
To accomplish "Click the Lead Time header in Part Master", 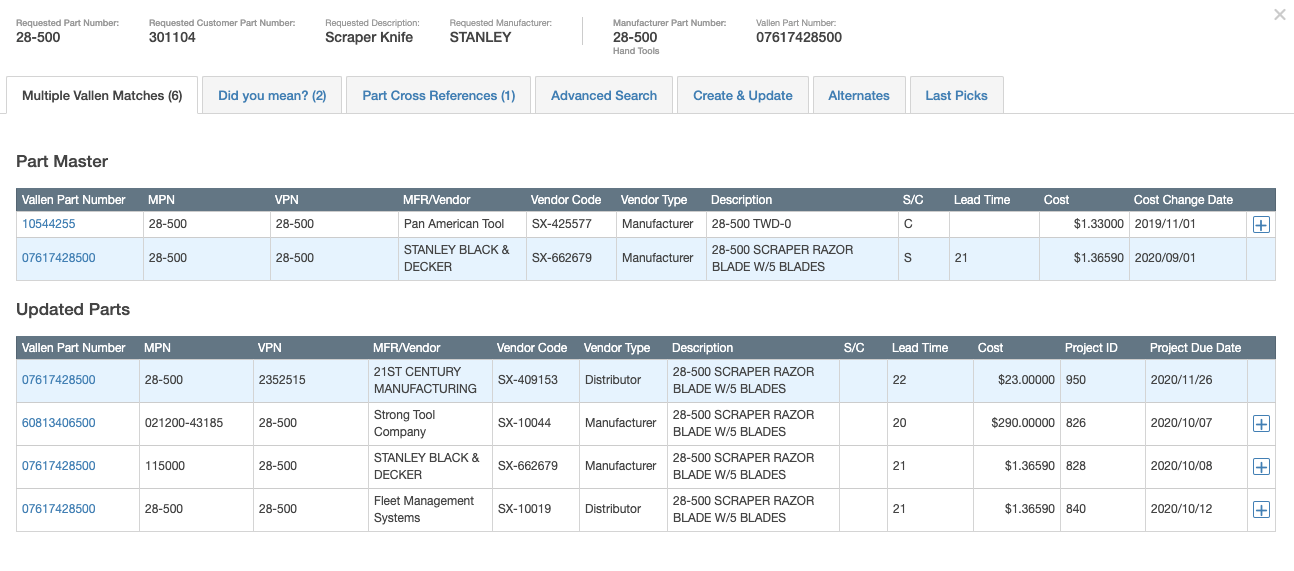I will pyautogui.click(x=982, y=200).
